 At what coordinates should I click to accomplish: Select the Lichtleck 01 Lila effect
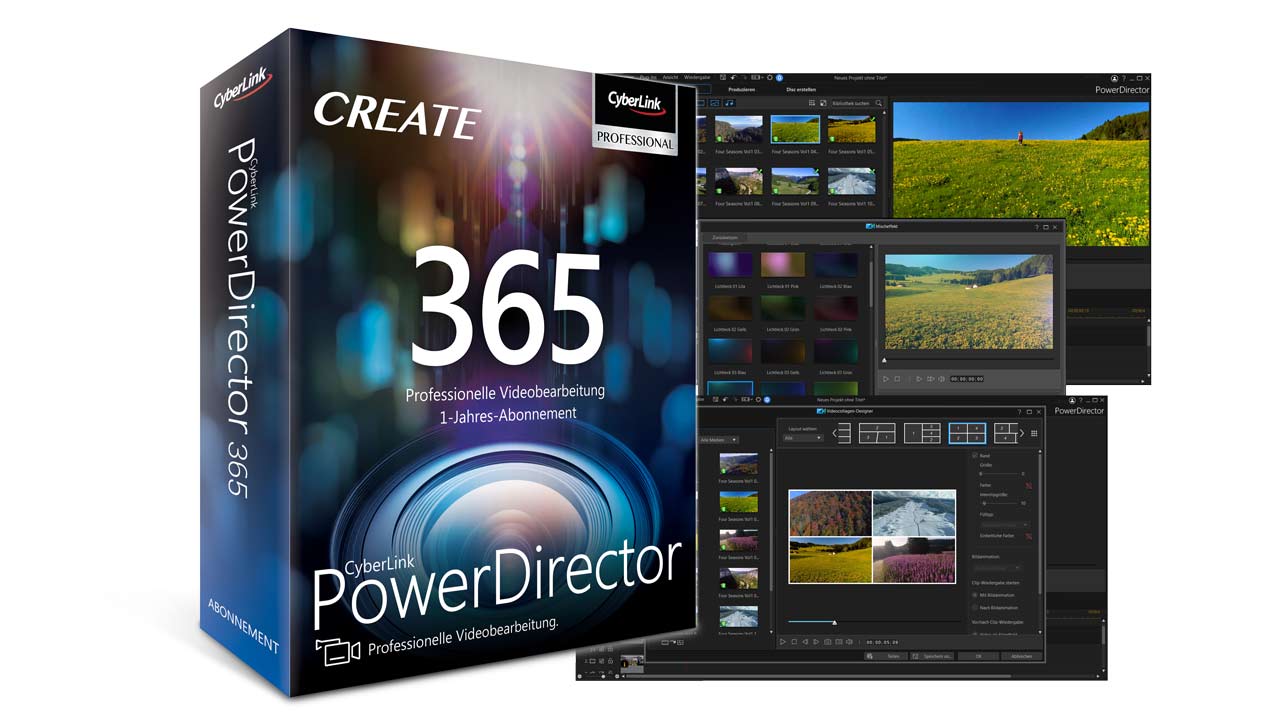coord(730,265)
